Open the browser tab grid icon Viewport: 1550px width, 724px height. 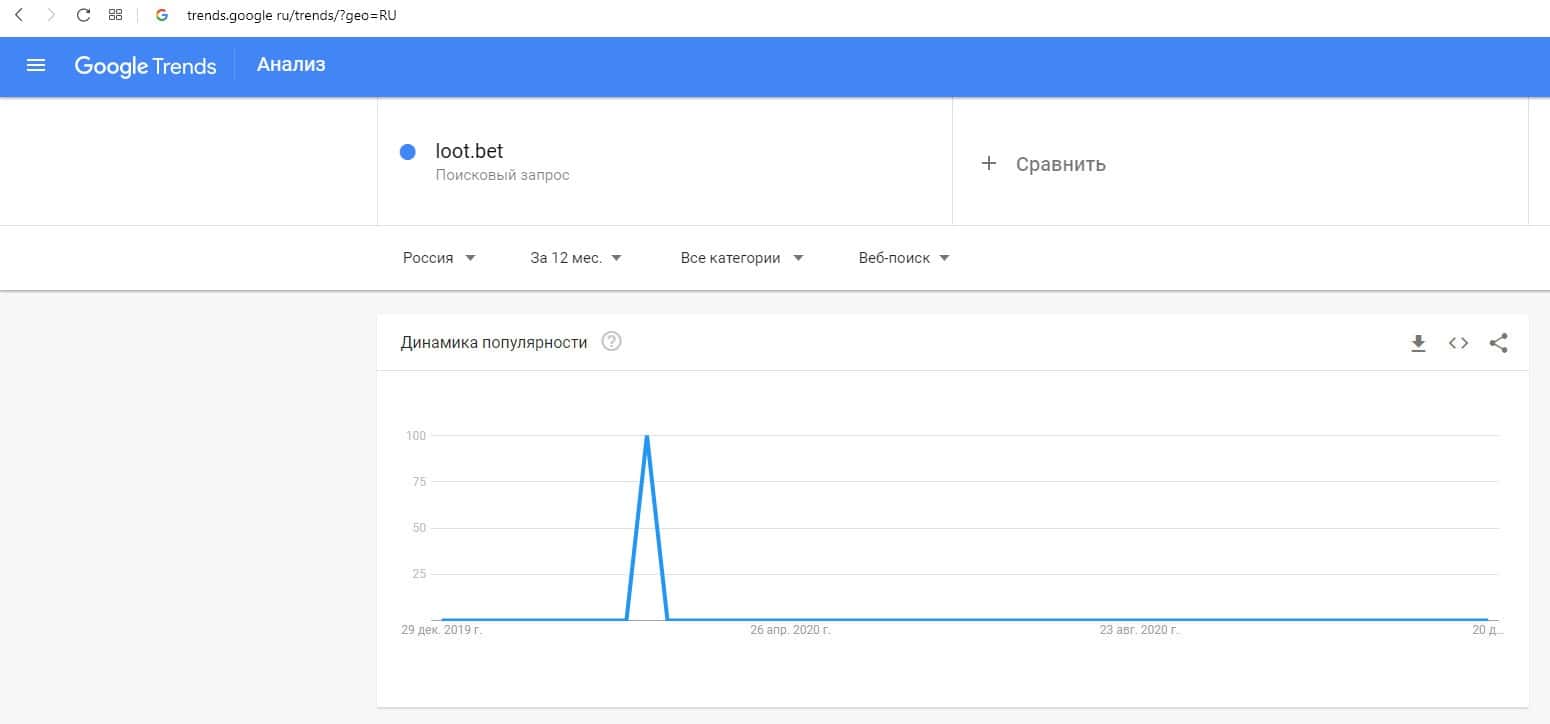coord(115,15)
